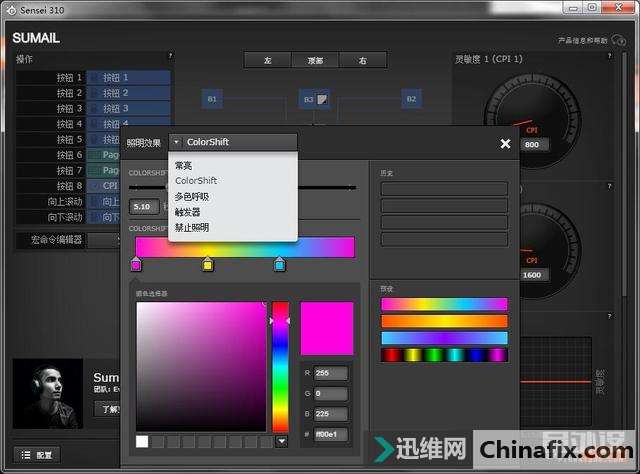
Task: Click the 按钮 8 row label
Action: pos(69,186)
